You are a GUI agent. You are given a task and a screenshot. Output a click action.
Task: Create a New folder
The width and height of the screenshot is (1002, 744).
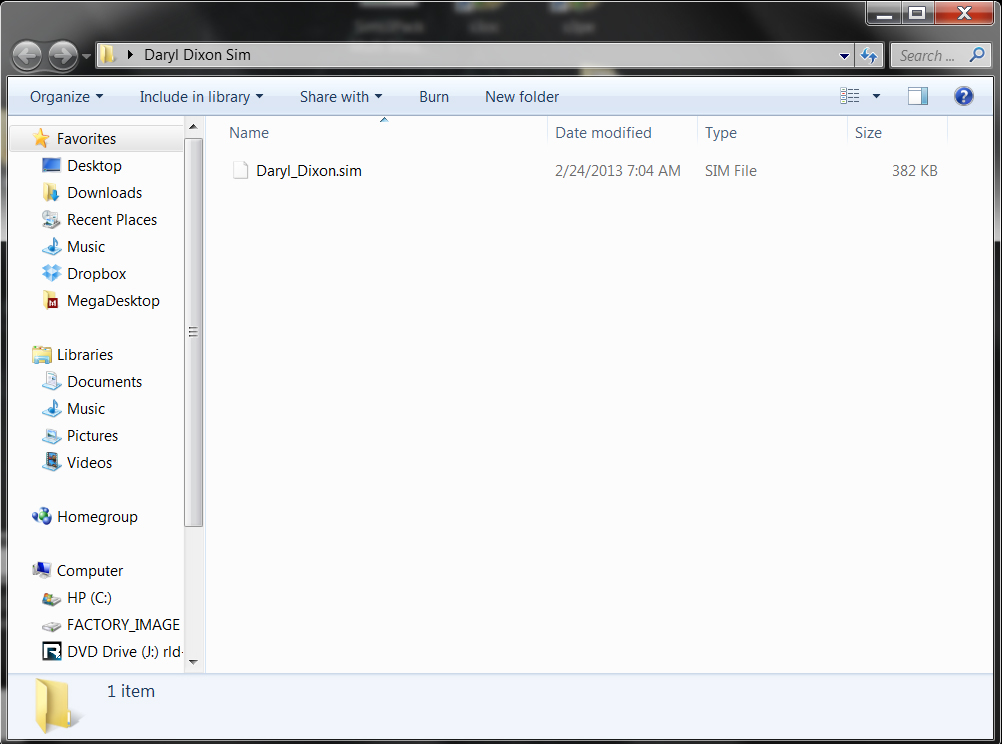click(521, 97)
